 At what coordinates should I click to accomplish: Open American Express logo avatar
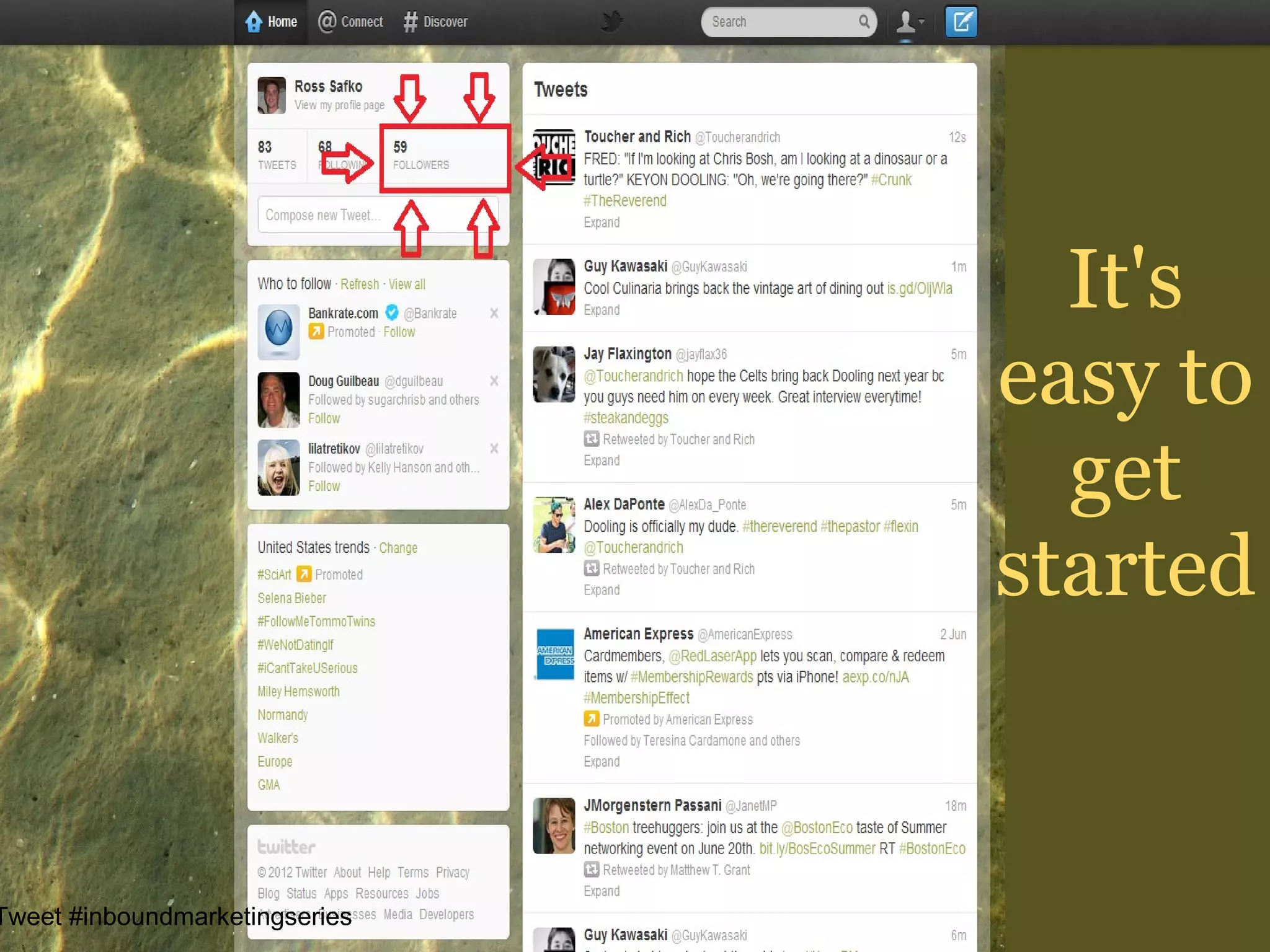[x=554, y=654]
